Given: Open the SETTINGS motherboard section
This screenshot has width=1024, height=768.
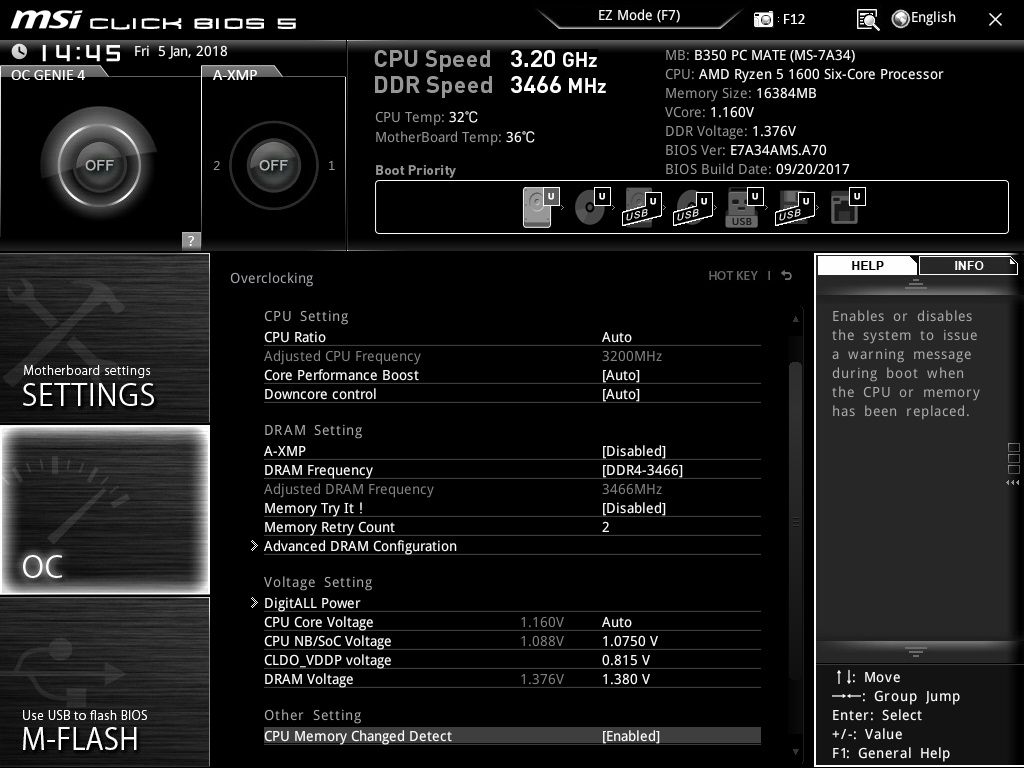Looking at the screenshot, I should 104,338.
